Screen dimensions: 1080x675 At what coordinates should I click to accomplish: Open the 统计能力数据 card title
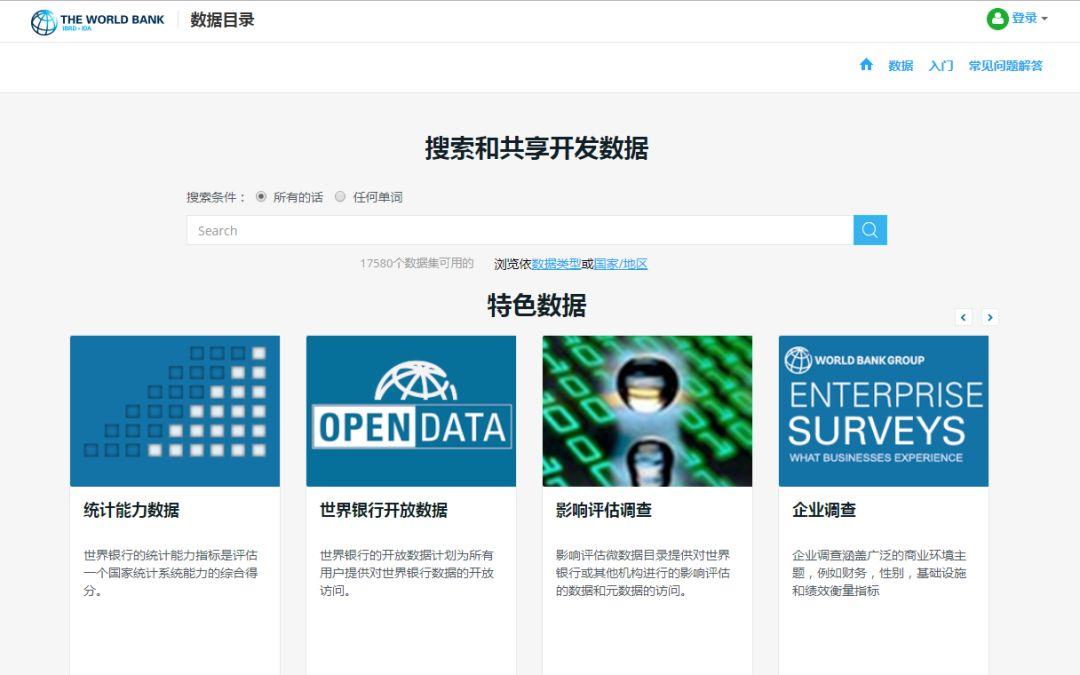coord(132,510)
